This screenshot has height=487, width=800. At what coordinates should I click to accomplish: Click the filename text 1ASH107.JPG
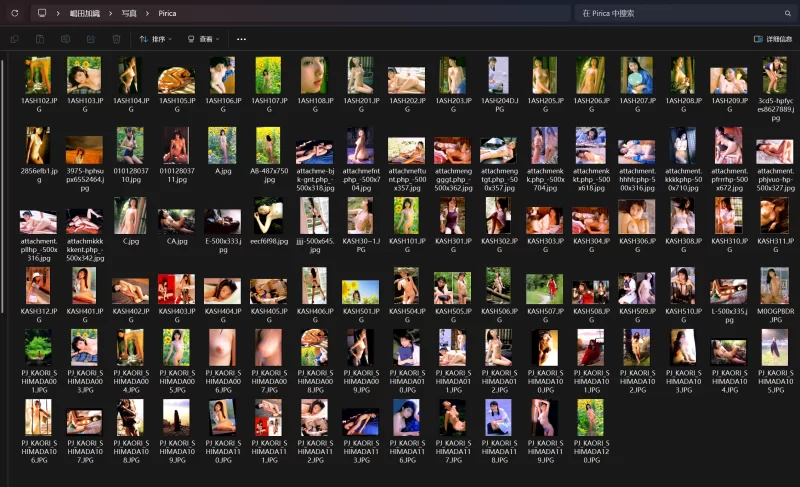point(269,105)
